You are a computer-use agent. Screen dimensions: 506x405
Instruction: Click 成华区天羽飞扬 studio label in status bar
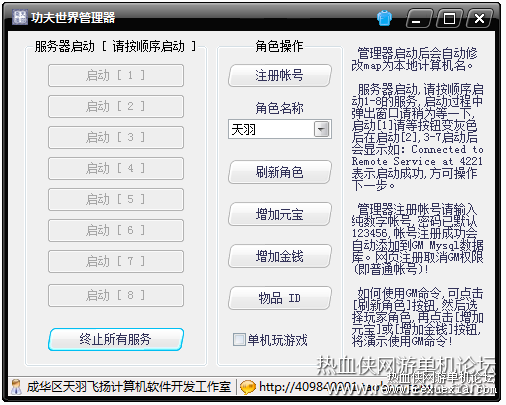point(129,387)
